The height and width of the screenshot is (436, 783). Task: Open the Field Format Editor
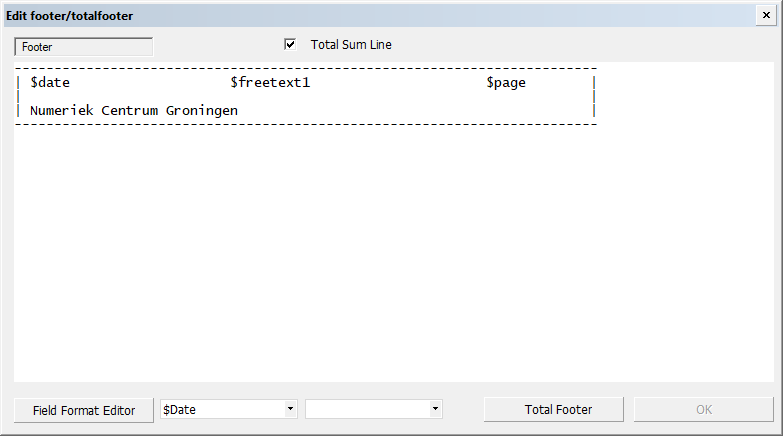click(x=83, y=410)
